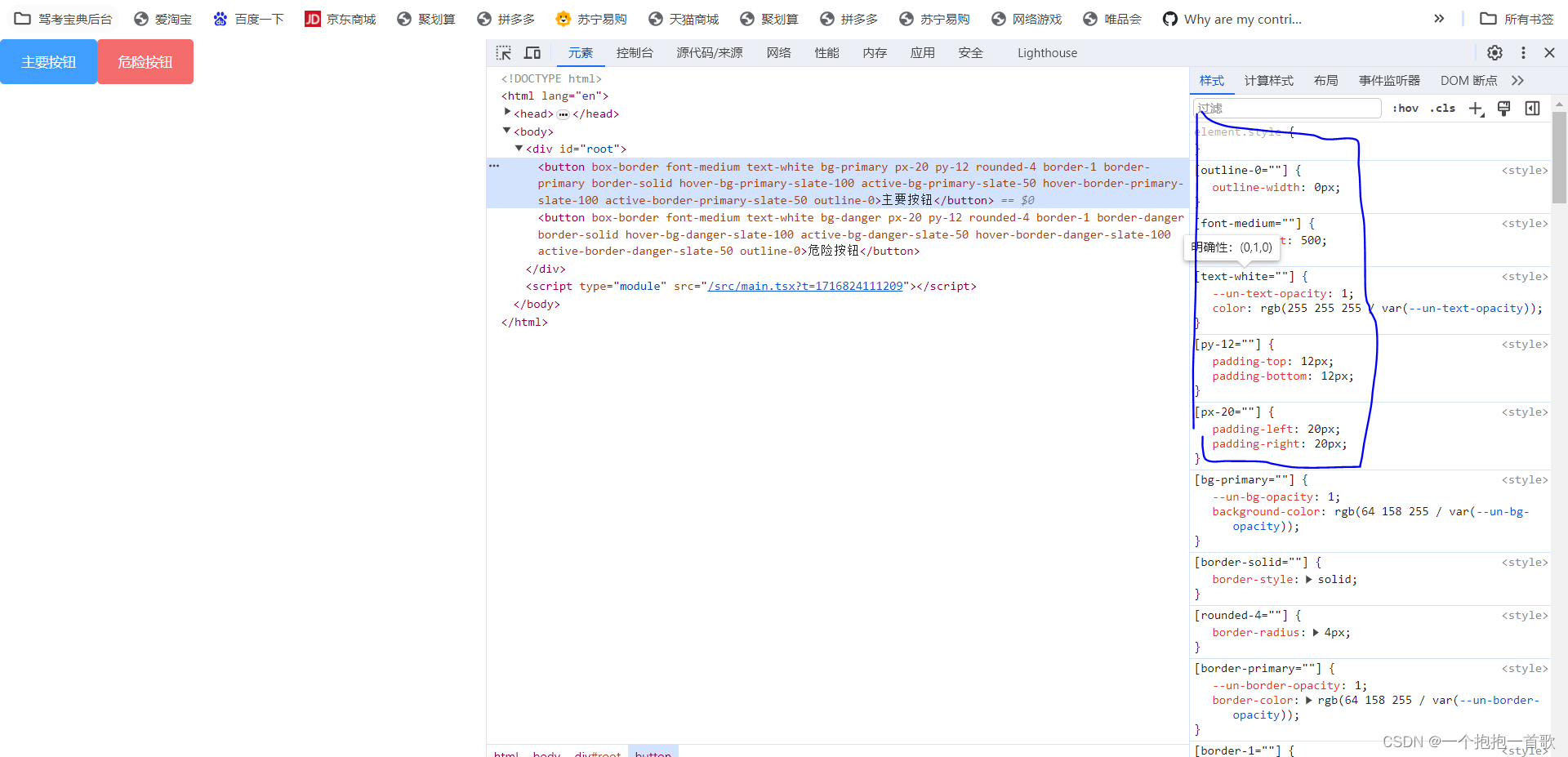Switch to the 元素 tab
This screenshot has height=757, width=1568.
(x=581, y=53)
